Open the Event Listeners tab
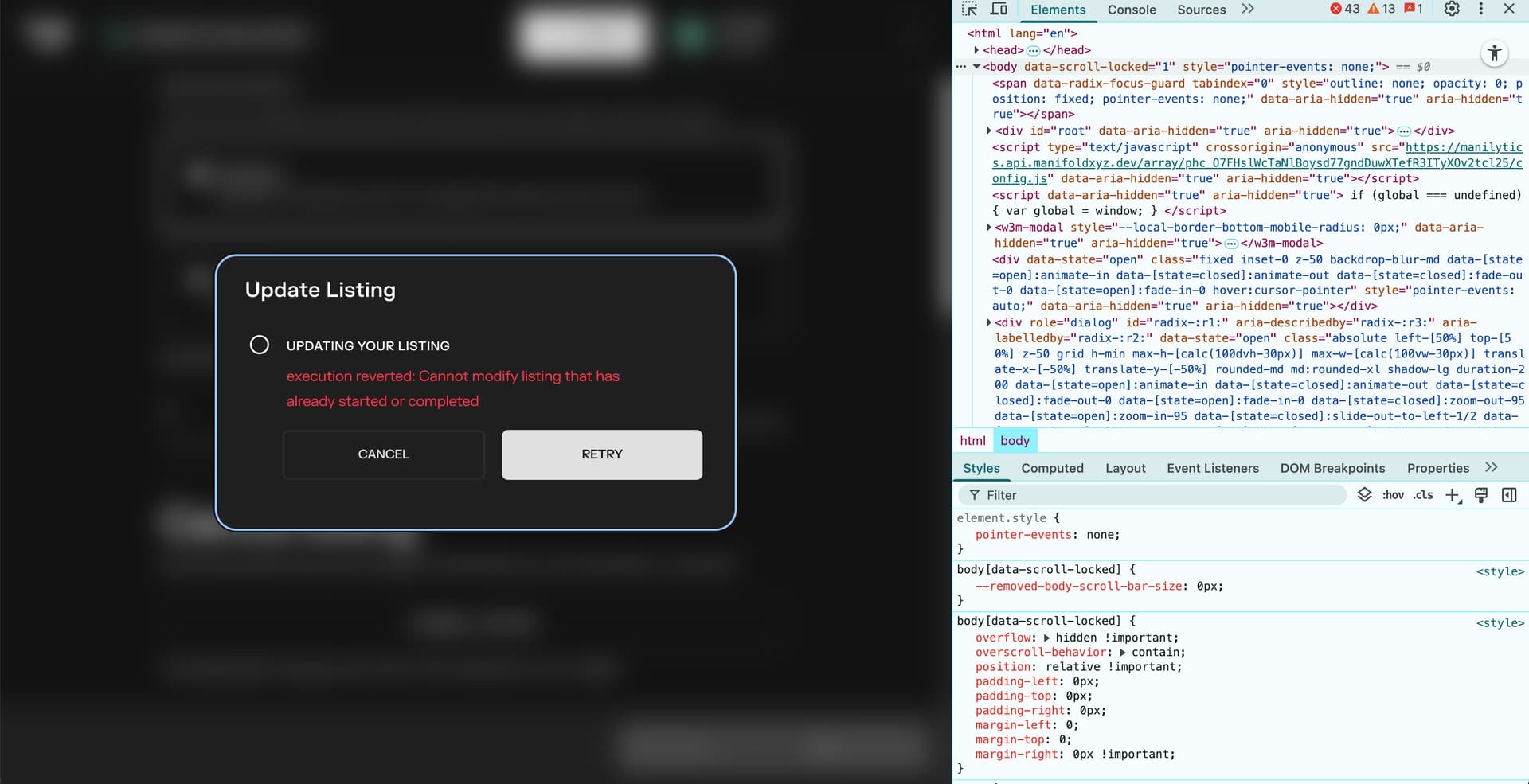Screen dimensions: 1529x784 [1213, 469]
